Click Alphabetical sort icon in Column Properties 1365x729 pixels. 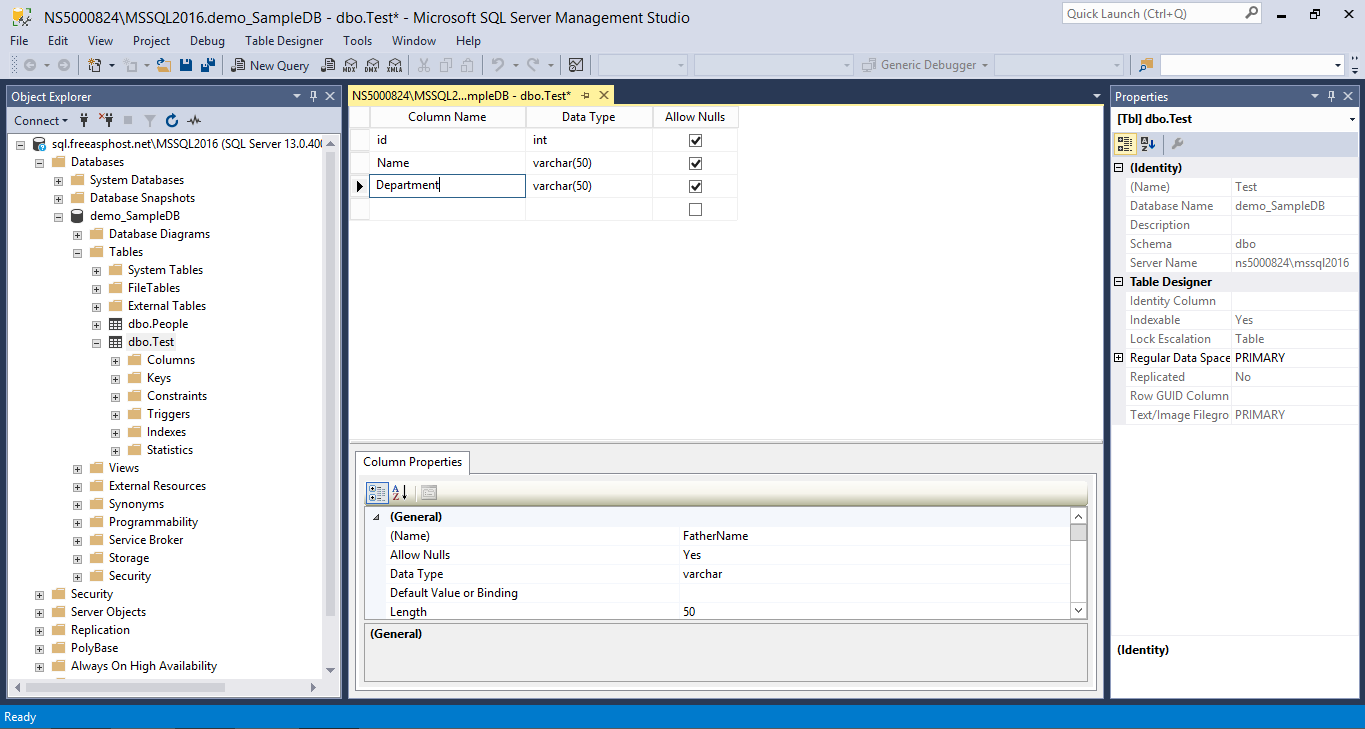click(399, 492)
